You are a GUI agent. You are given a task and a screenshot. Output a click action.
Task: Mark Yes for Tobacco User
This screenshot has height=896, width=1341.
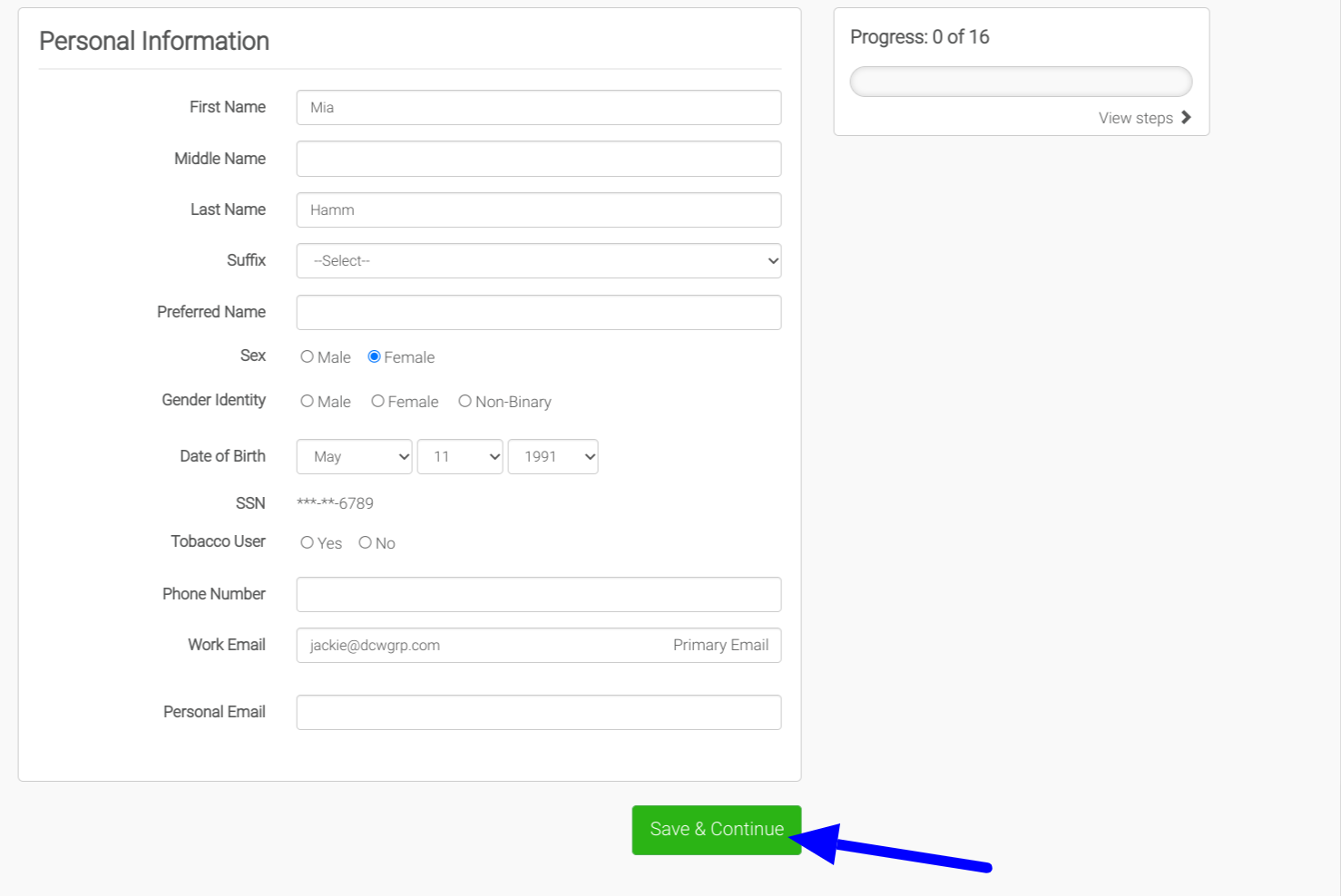308,543
